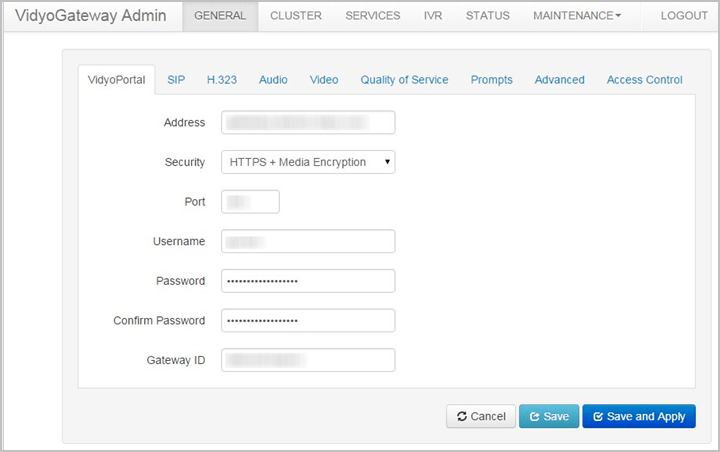Image resolution: width=720 pixels, height=452 pixels.
Task: Select the VidyoPortal tab
Action: (117, 80)
